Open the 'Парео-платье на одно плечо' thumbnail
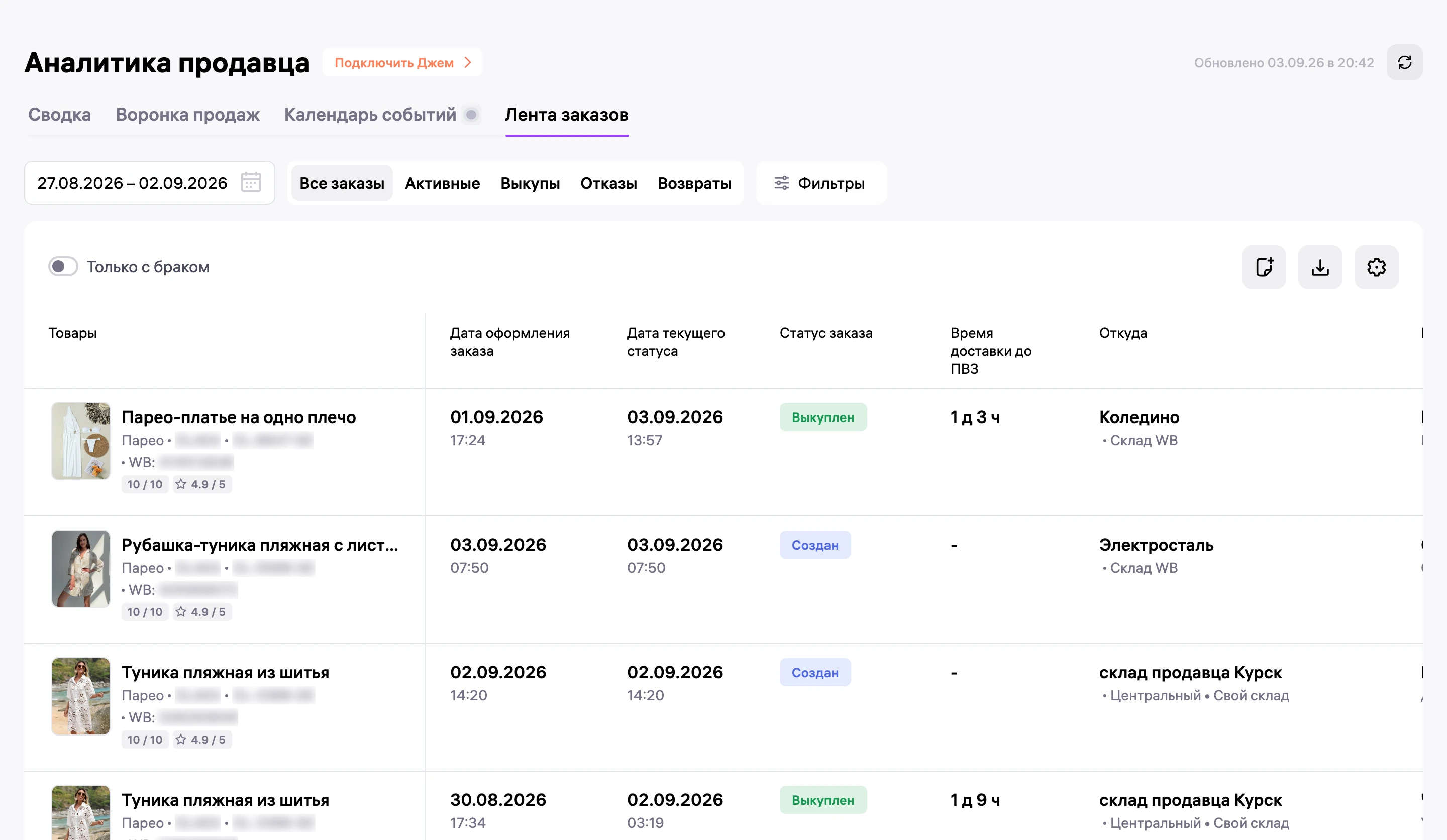 point(81,441)
